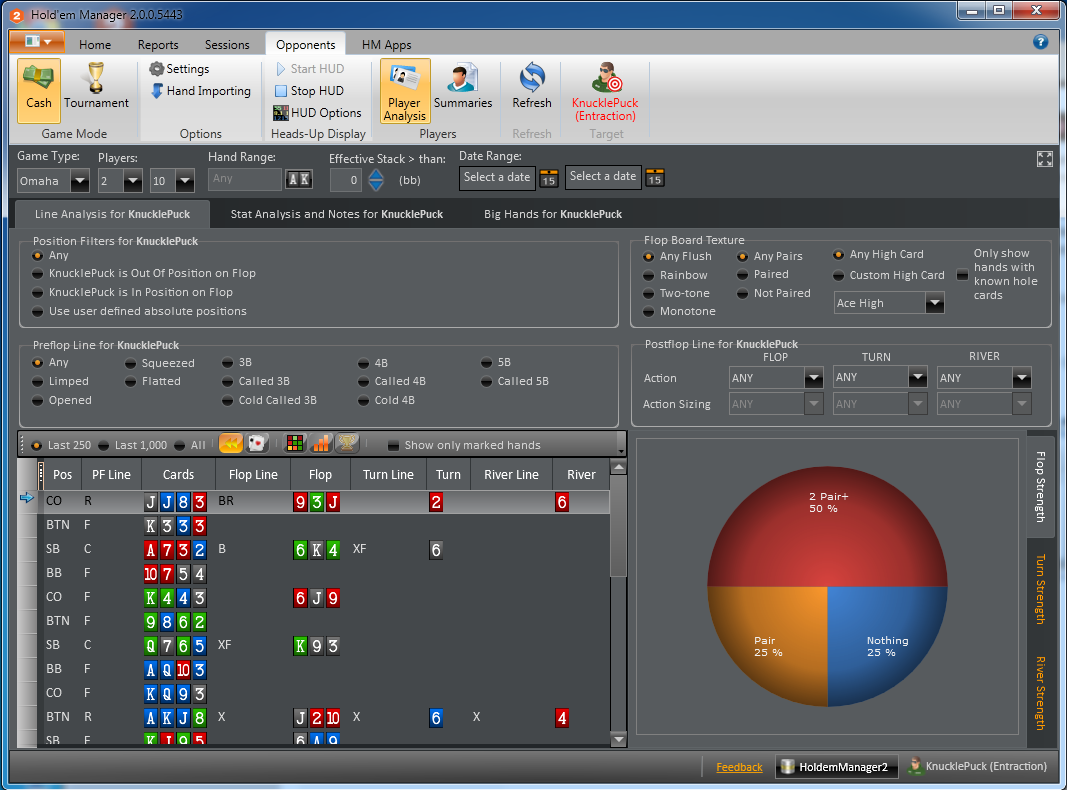
Task: Open the HM Apps ribbon tab
Action: coord(386,44)
